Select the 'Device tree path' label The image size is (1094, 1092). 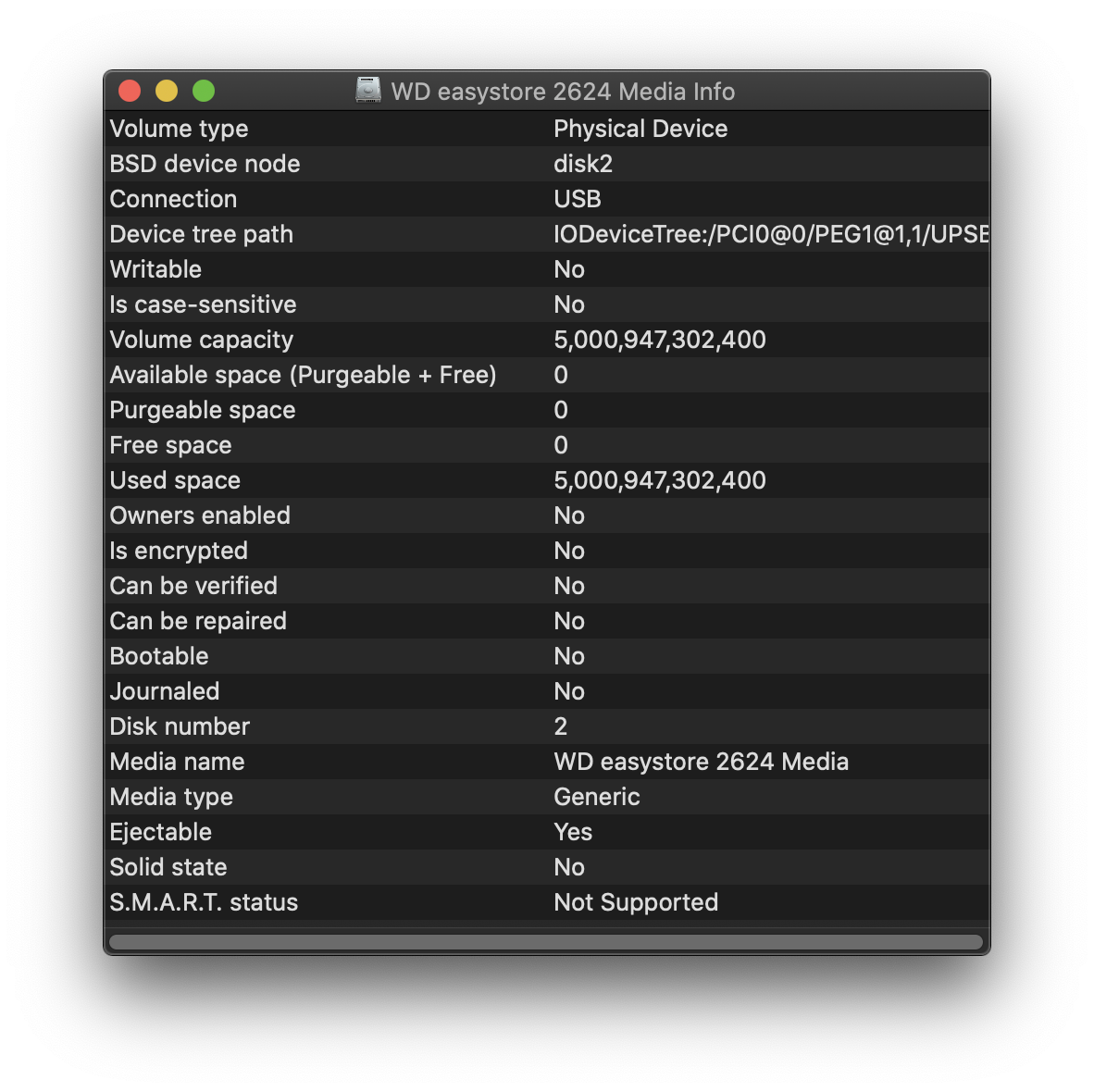click(202, 234)
